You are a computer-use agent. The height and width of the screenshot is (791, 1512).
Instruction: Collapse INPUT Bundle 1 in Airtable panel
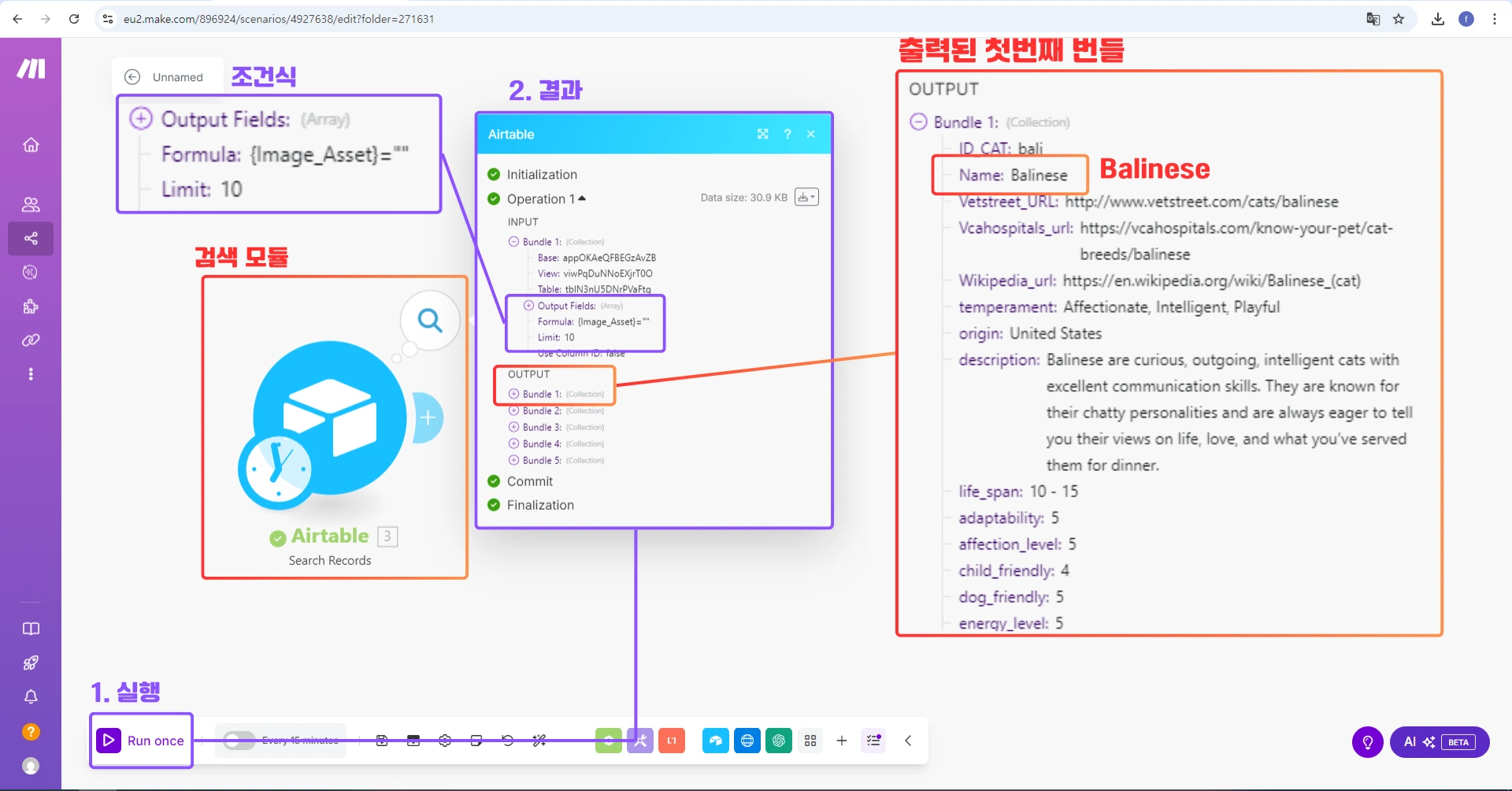pos(513,242)
